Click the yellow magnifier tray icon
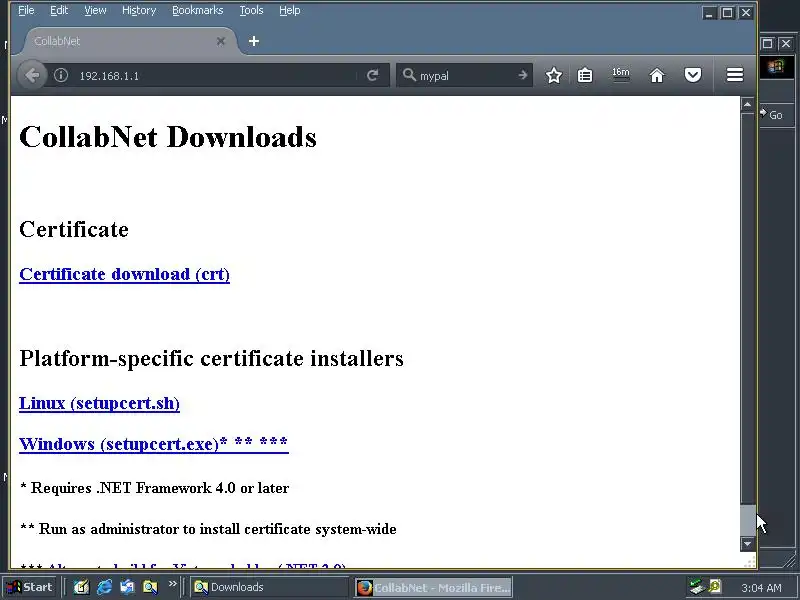Screen dimensions: 800x600 pyautogui.click(x=715, y=587)
